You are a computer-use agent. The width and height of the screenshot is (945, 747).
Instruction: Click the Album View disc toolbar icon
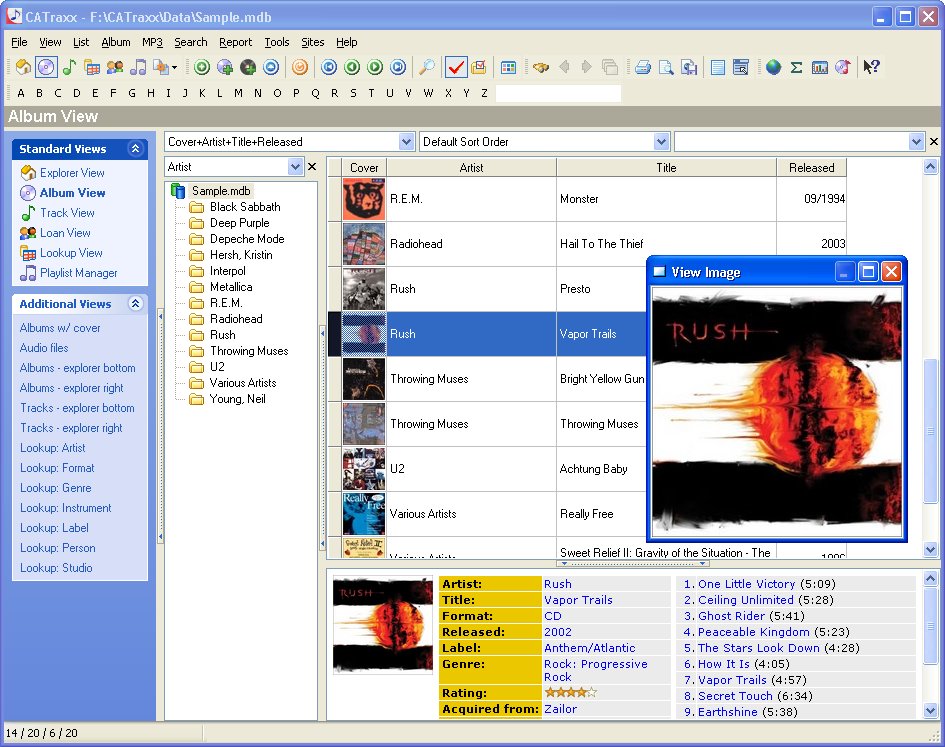[46, 67]
